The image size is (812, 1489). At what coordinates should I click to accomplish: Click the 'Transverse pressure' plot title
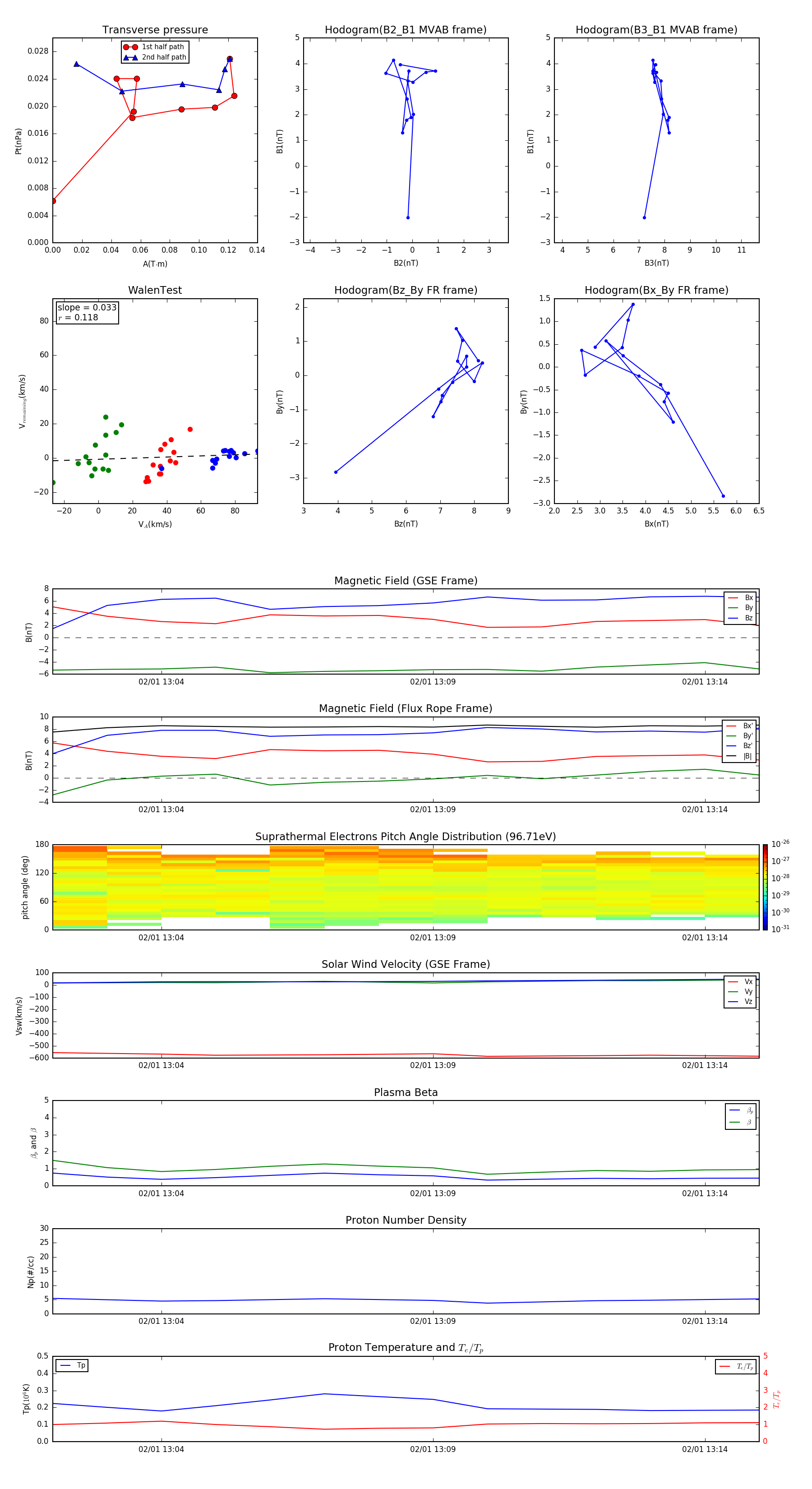coord(155,29)
